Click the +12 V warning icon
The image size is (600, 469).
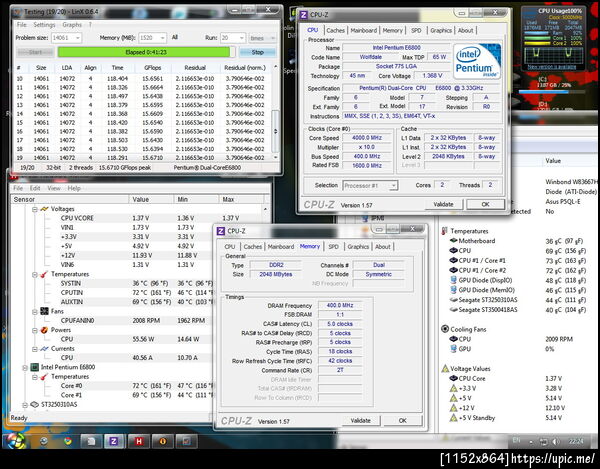pyautogui.click(x=453, y=408)
